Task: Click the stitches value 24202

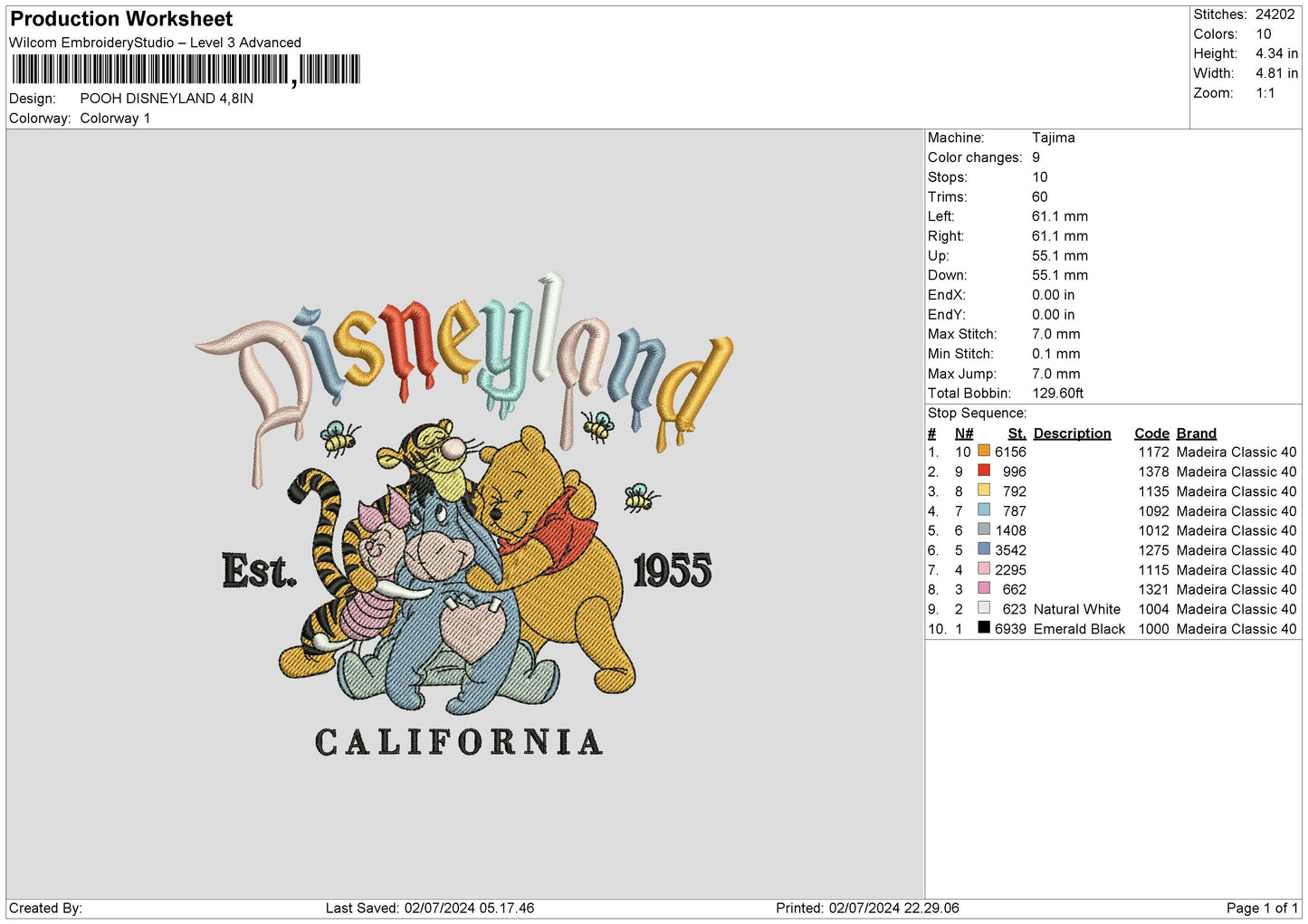Action: tap(1275, 14)
